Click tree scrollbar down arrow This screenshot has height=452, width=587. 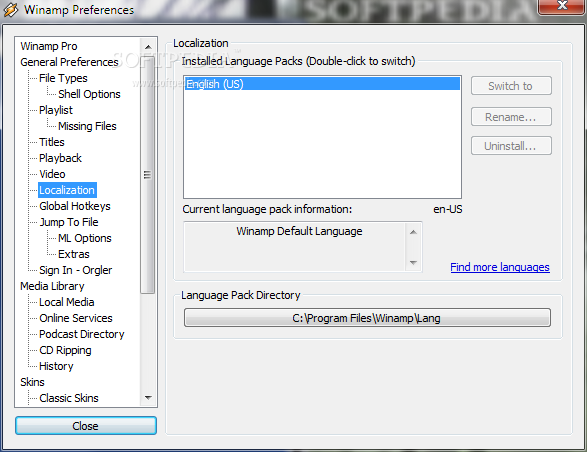[x=148, y=398]
